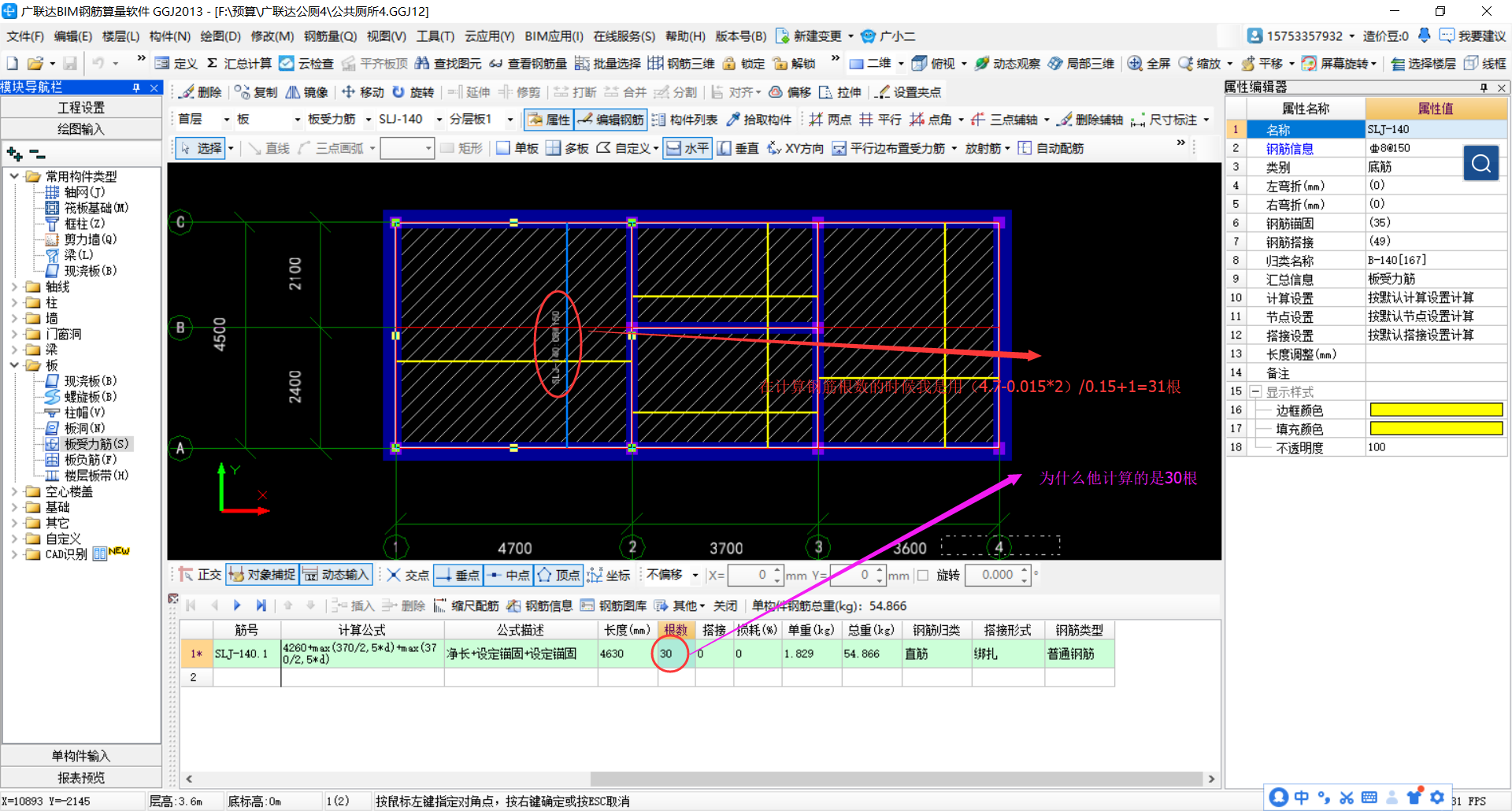Click 删除辅轴 delete auxiliary axis
The image size is (1512, 811).
point(1090,120)
